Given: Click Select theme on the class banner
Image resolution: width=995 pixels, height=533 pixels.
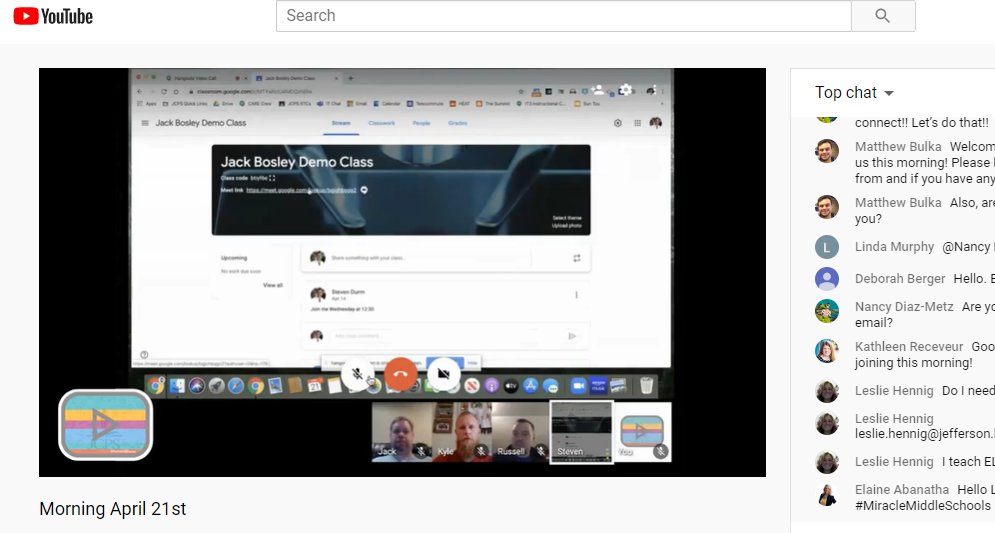Looking at the screenshot, I should click(567, 218).
